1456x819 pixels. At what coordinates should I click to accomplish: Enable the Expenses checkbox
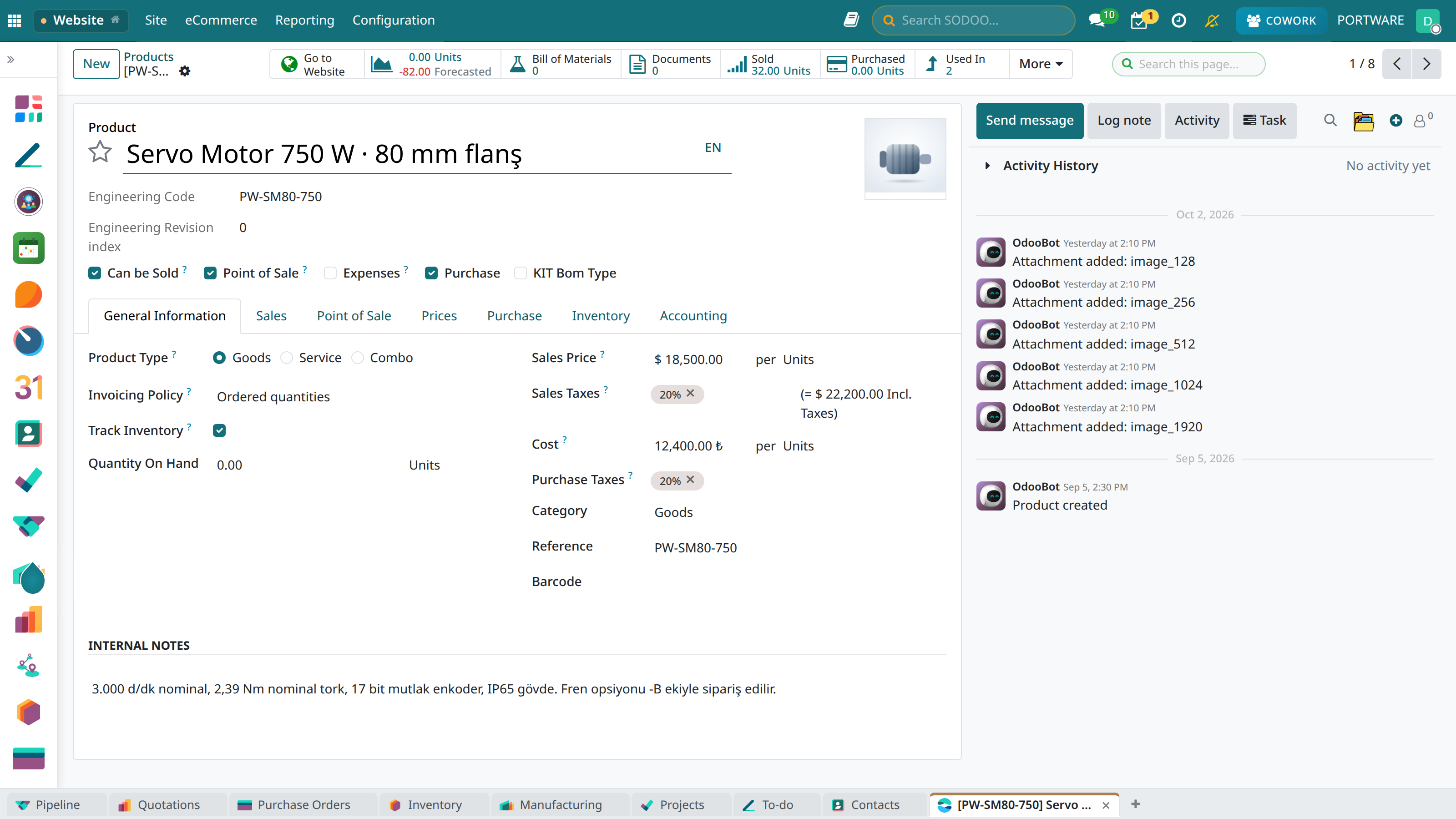click(x=331, y=273)
